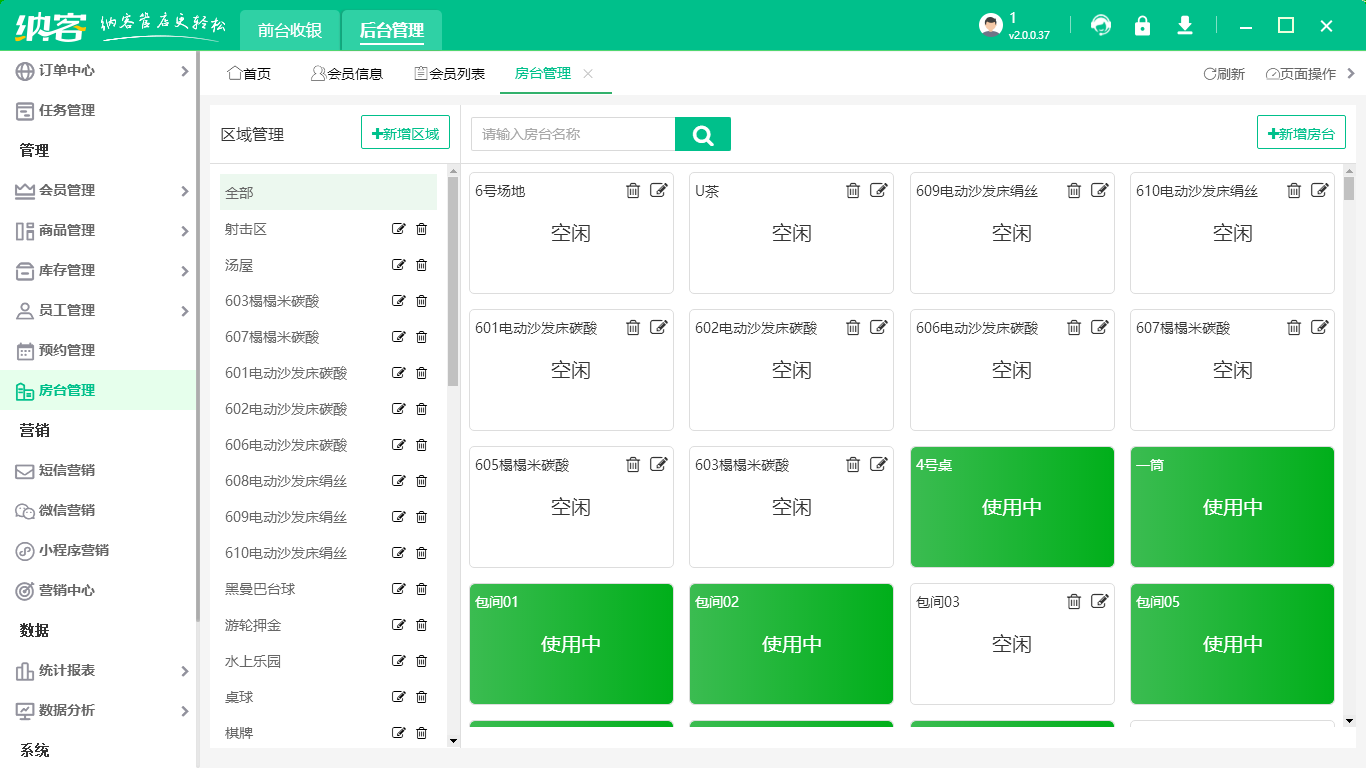Select the 4号桌 in-use room card
1366x768 pixels.
(x=1012, y=507)
